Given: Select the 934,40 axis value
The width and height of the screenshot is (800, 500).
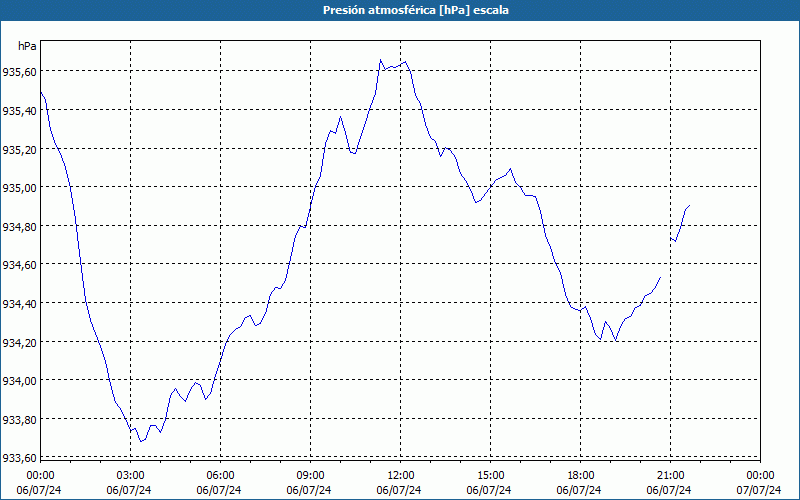Looking at the screenshot, I should 20,304.
